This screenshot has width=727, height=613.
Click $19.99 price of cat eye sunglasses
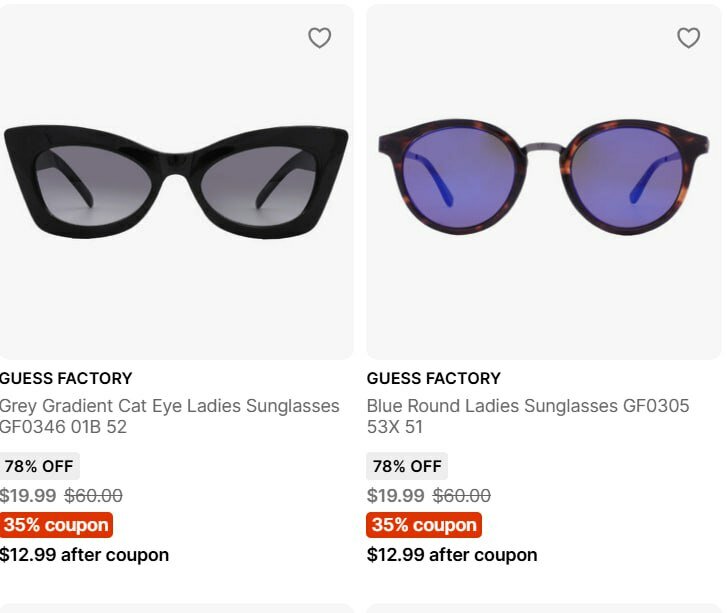(x=28, y=496)
